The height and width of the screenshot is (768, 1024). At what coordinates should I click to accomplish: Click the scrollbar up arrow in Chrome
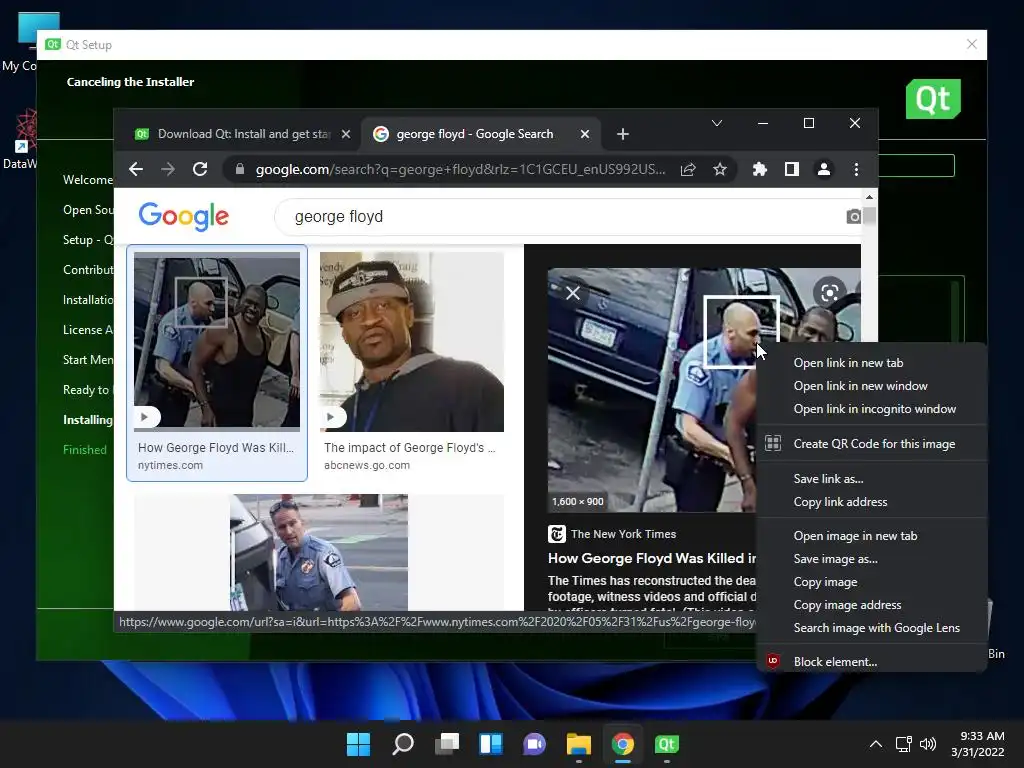pyautogui.click(x=869, y=197)
